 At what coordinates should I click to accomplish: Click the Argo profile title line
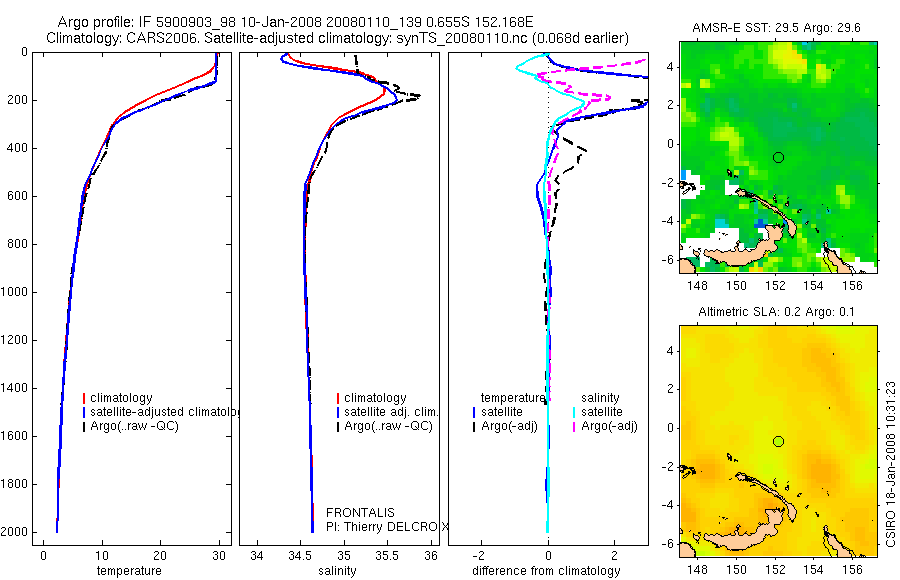(x=295, y=22)
